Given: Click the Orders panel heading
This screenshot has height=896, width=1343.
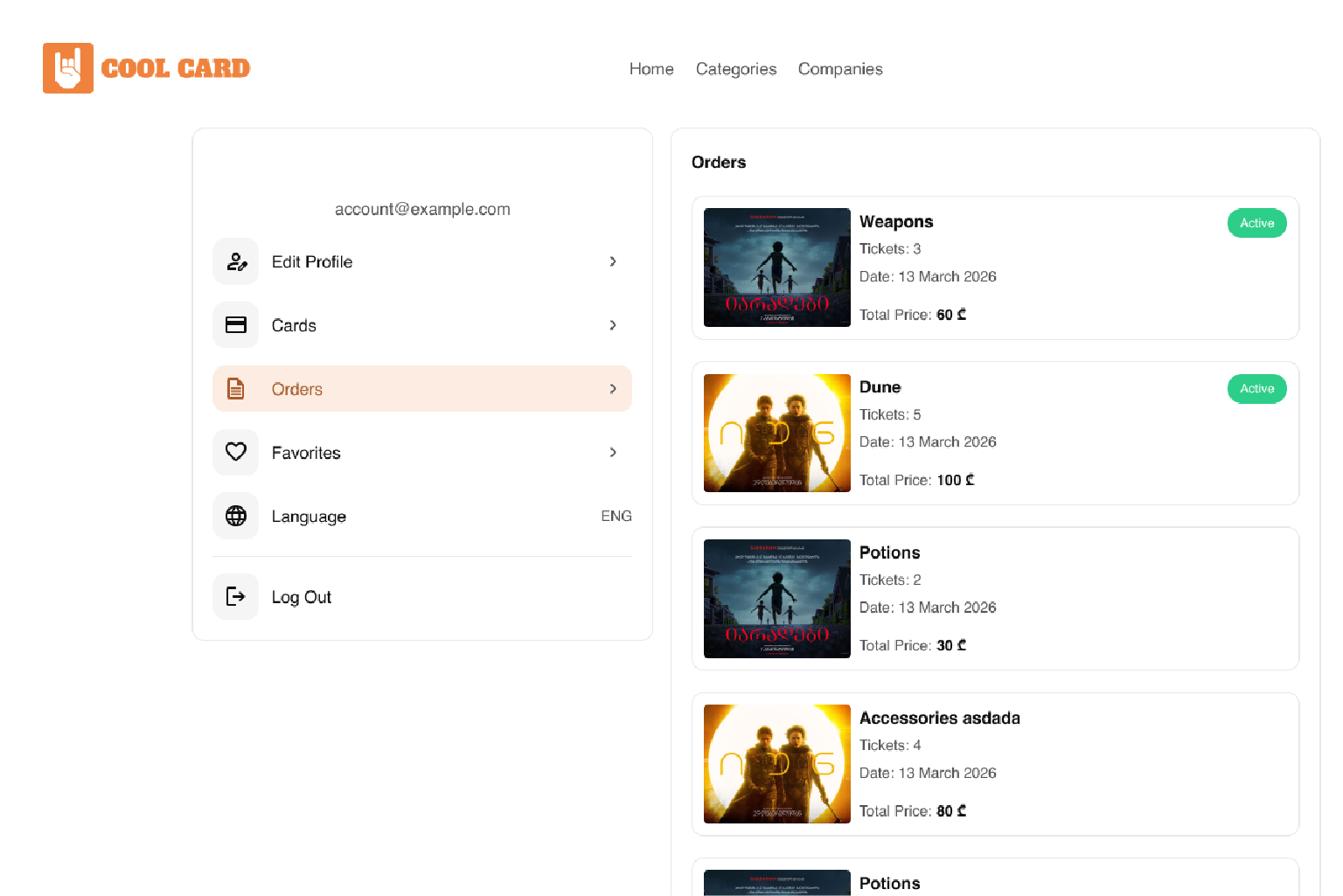Looking at the screenshot, I should [719, 163].
